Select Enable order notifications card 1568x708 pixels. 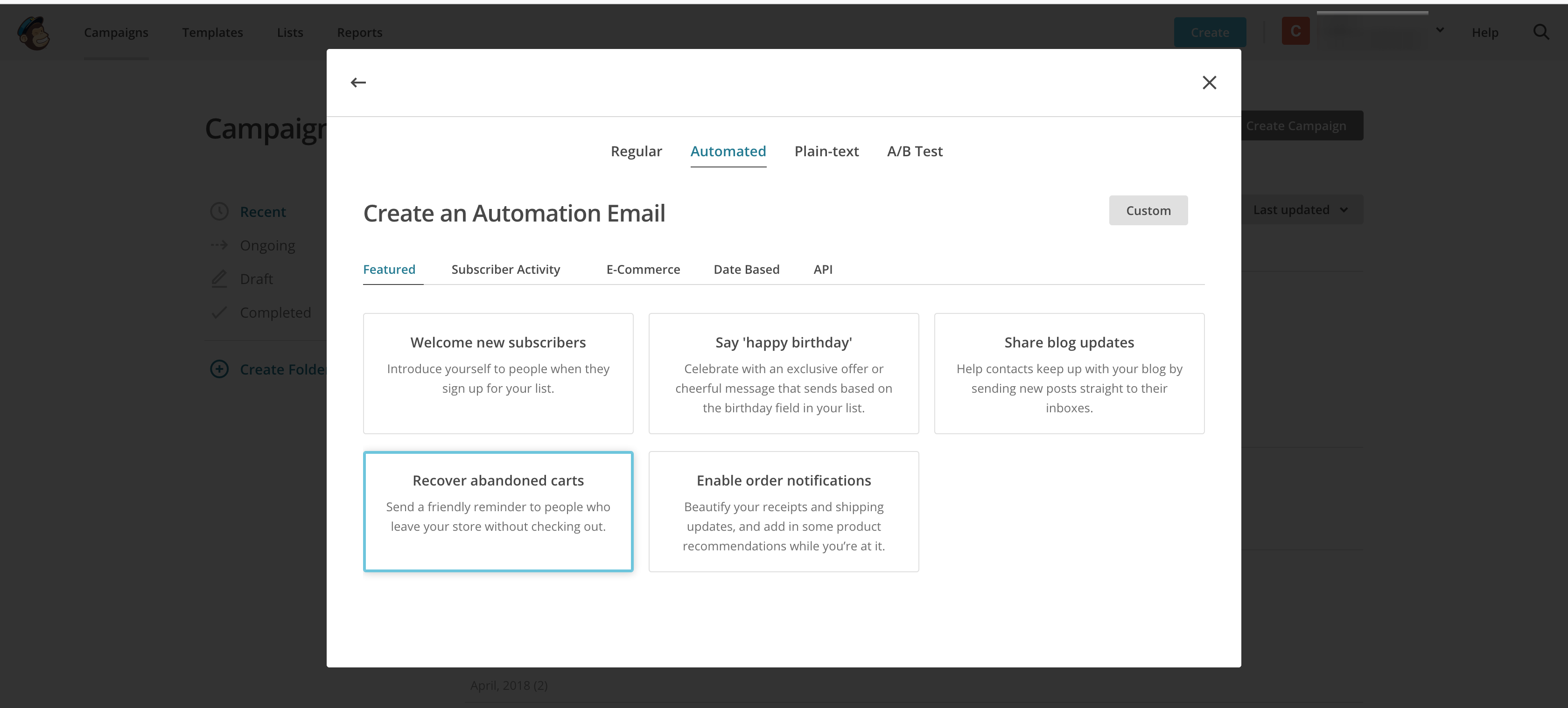(x=784, y=512)
